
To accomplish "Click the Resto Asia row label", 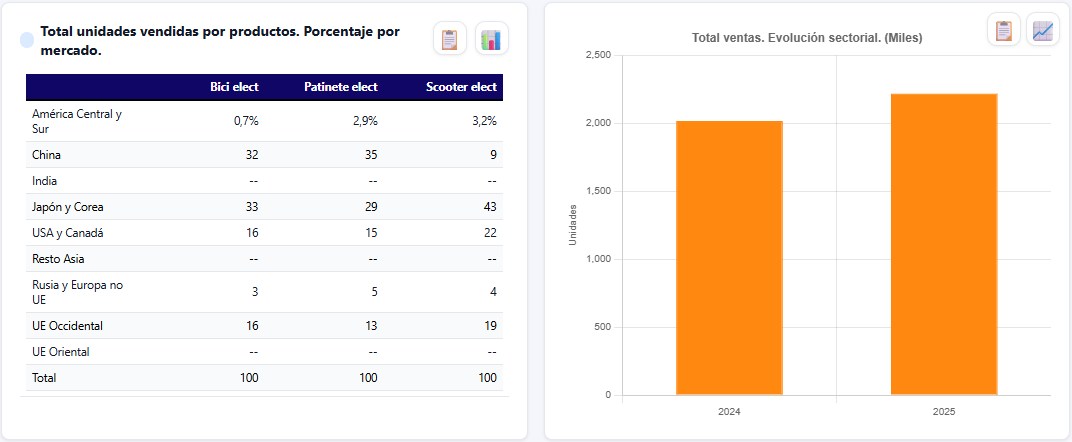I will tap(58, 259).
